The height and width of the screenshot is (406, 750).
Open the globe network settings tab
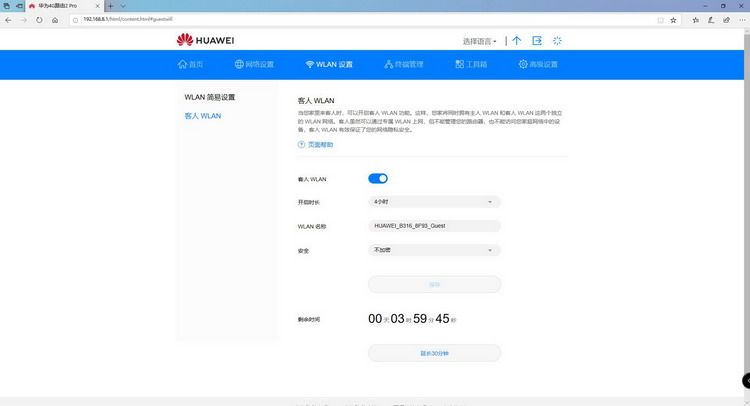[x=254, y=64]
